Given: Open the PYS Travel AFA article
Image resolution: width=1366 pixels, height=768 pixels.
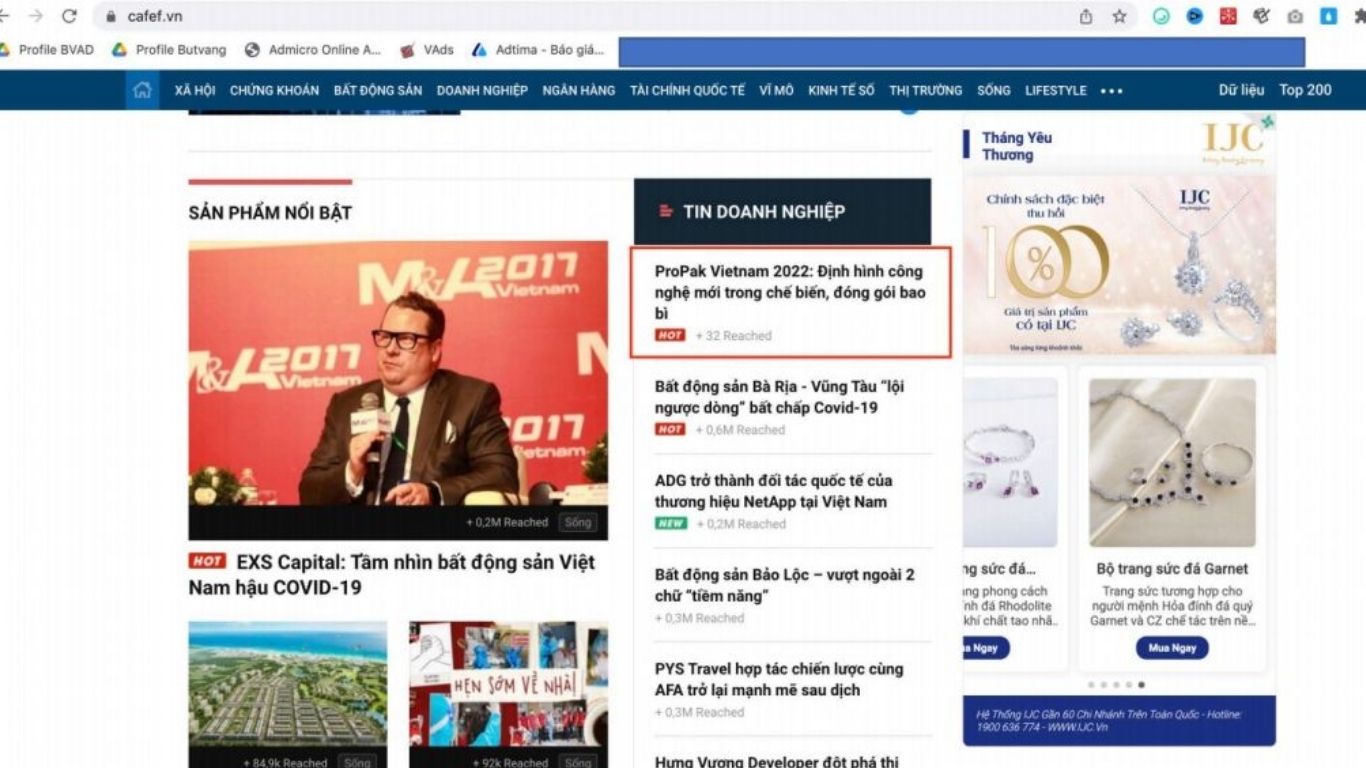Looking at the screenshot, I should 779,679.
